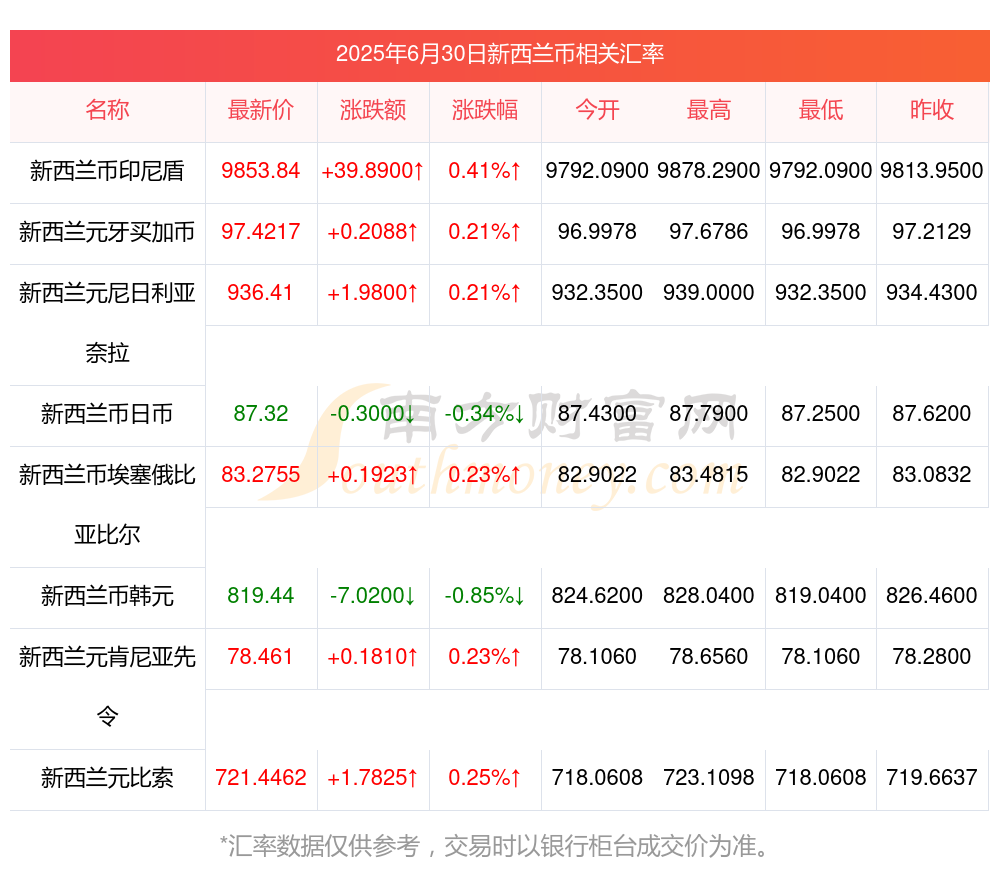
Task: Click the row name 新西兰币印尼盾
Action: [x=107, y=171]
